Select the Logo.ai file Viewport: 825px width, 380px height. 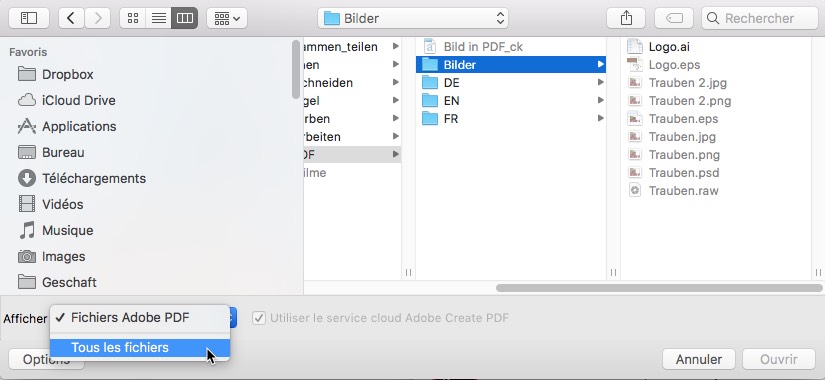click(x=669, y=47)
